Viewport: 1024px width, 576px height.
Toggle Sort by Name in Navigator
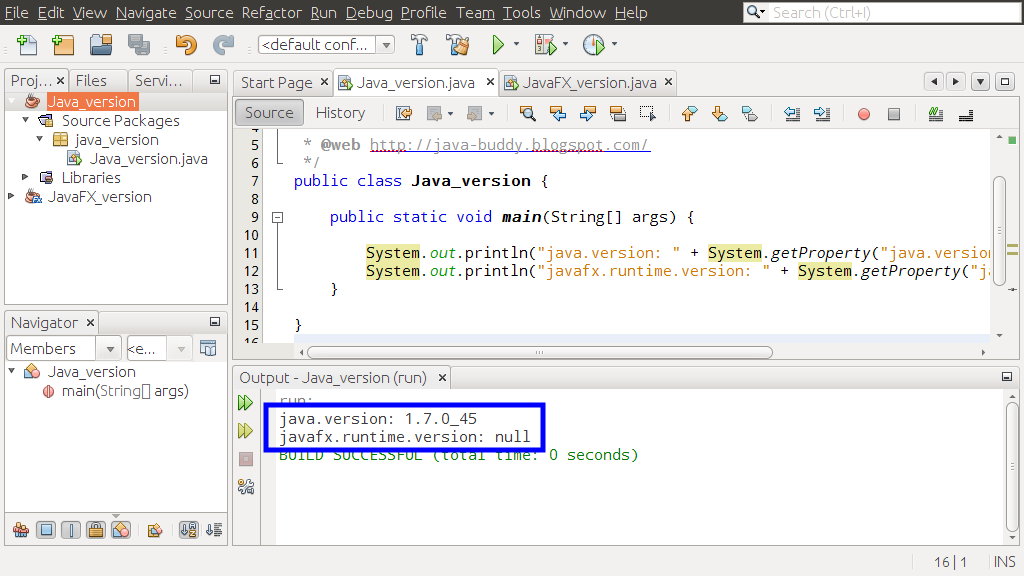(189, 530)
